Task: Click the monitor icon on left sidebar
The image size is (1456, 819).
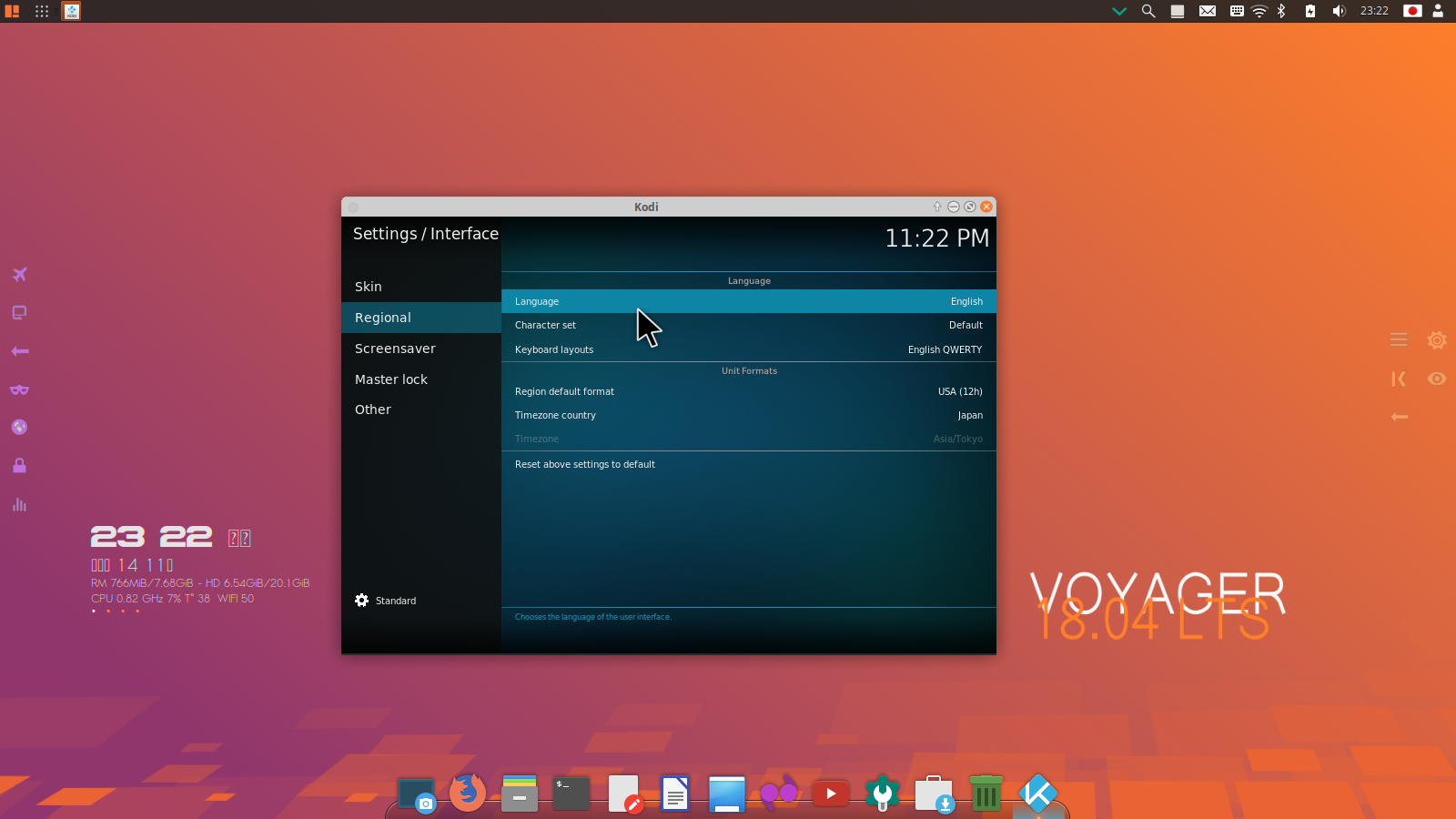Action: click(x=19, y=313)
